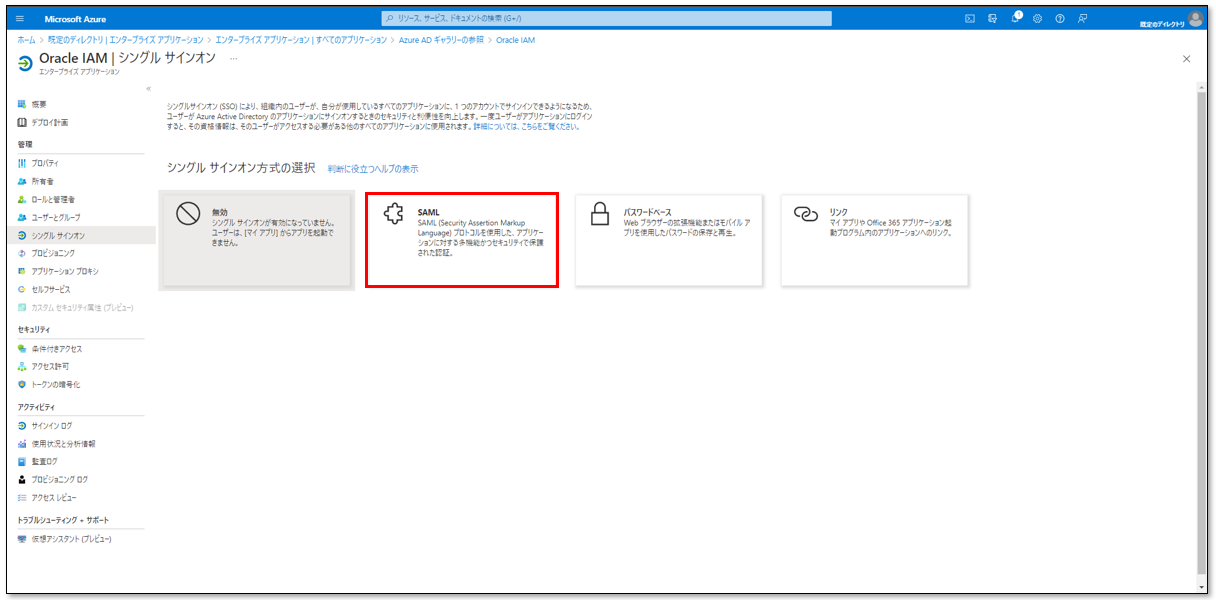
Task: Collapse the left navigation with the chevron
Action: [x=148, y=88]
